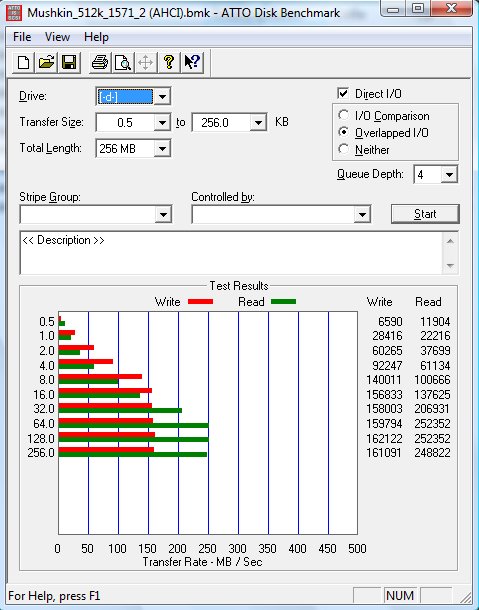This screenshot has height=610, width=479.
Task: Click the Description scrollbar down arrow
Action: click(450, 266)
